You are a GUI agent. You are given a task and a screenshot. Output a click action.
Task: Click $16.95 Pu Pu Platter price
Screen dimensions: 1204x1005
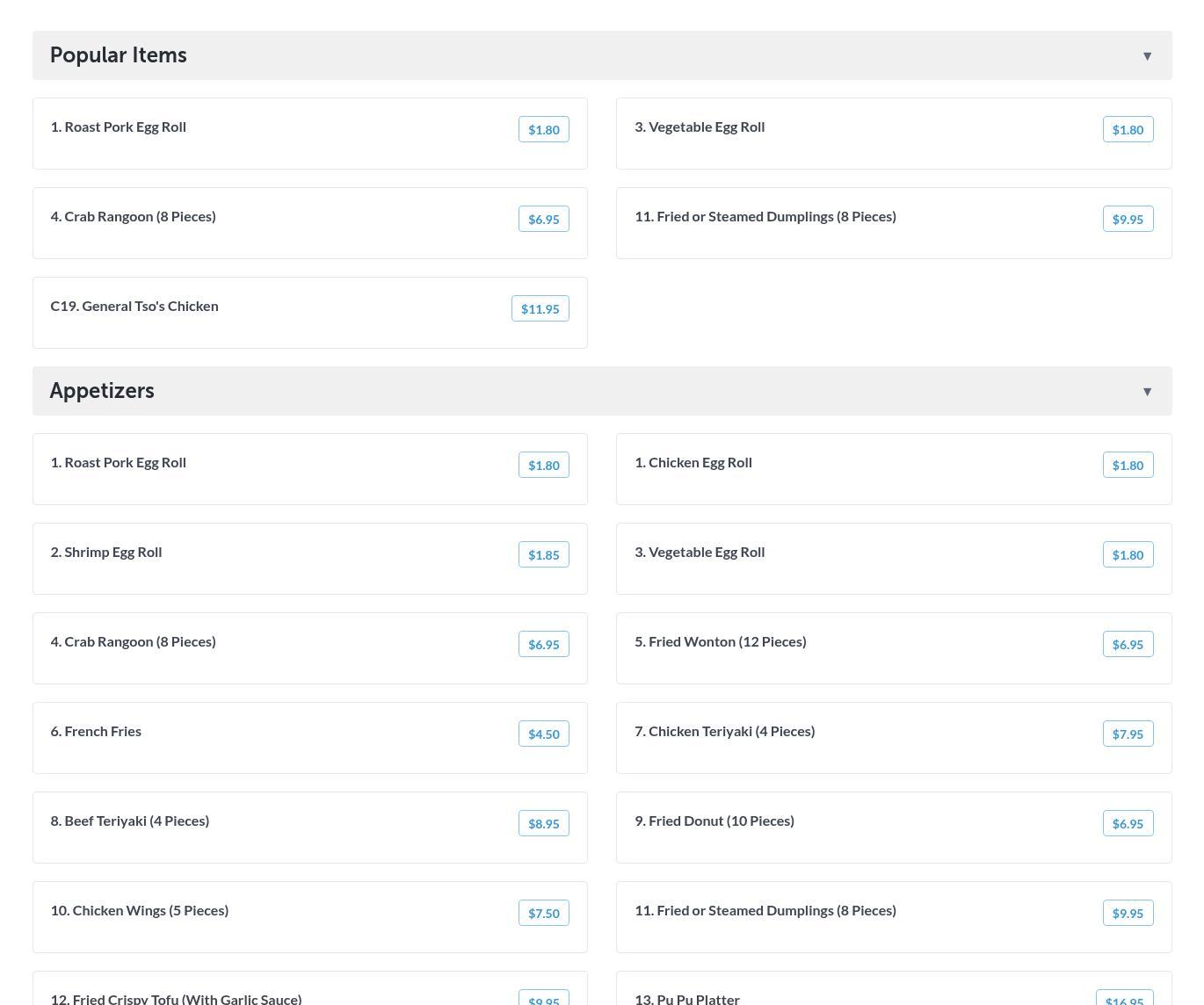pos(1124,998)
